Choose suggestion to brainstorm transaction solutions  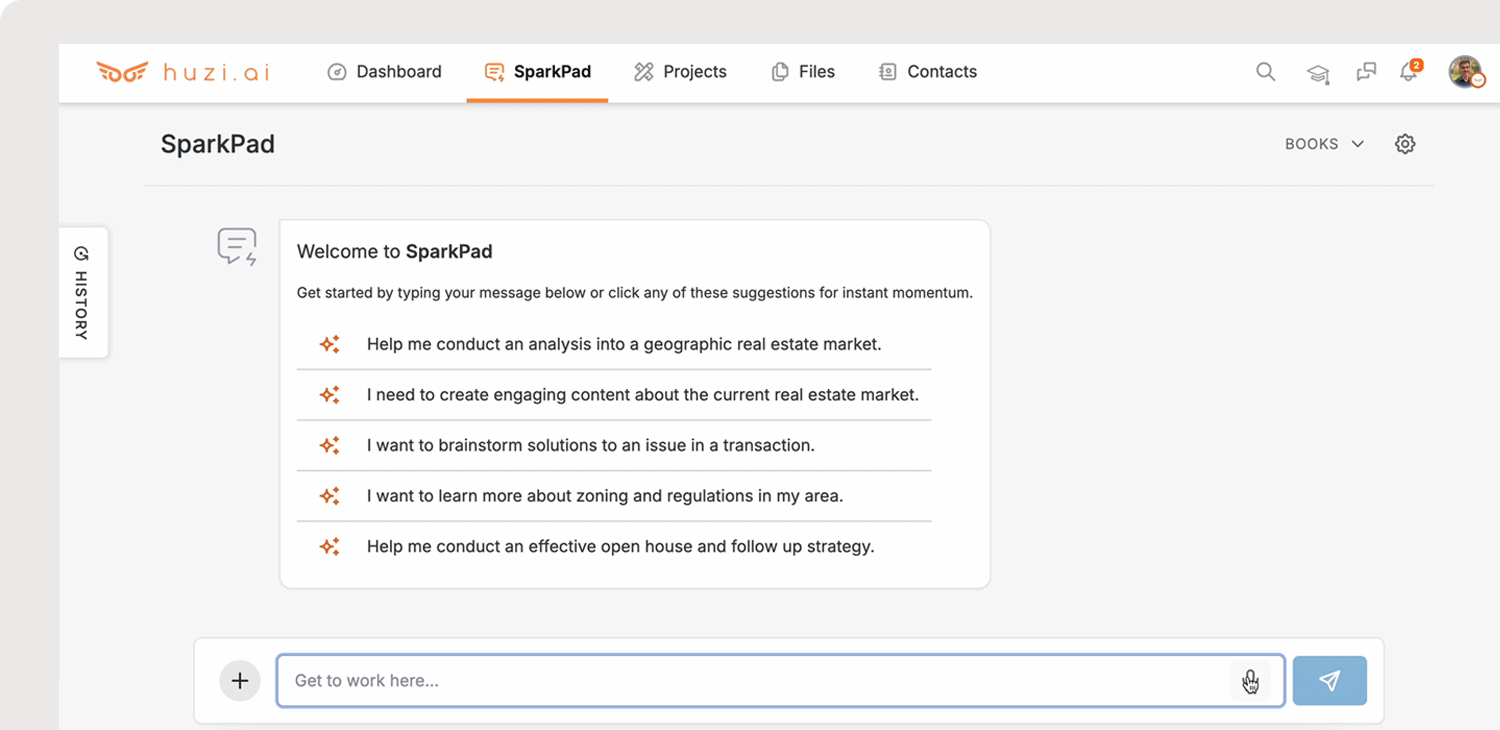click(614, 445)
